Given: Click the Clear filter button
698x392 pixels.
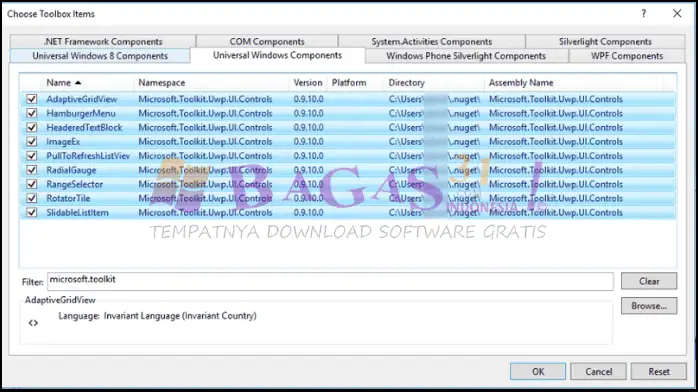Looking at the screenshot, I should point(649,281).
